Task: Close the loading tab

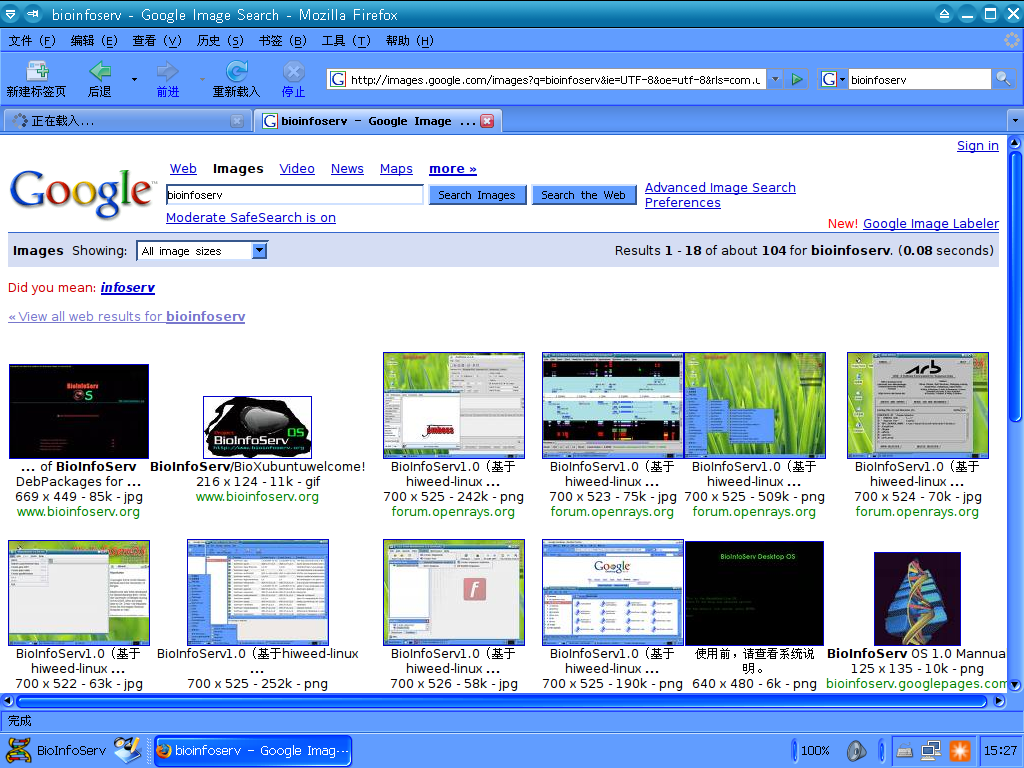Action: click(x=237, y=121)
